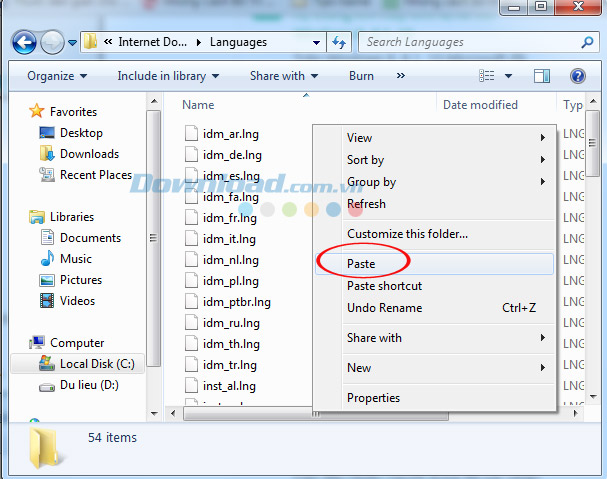Expand Share with in the context menu
This screenshot has width=607, height=479.
[434, 338]
